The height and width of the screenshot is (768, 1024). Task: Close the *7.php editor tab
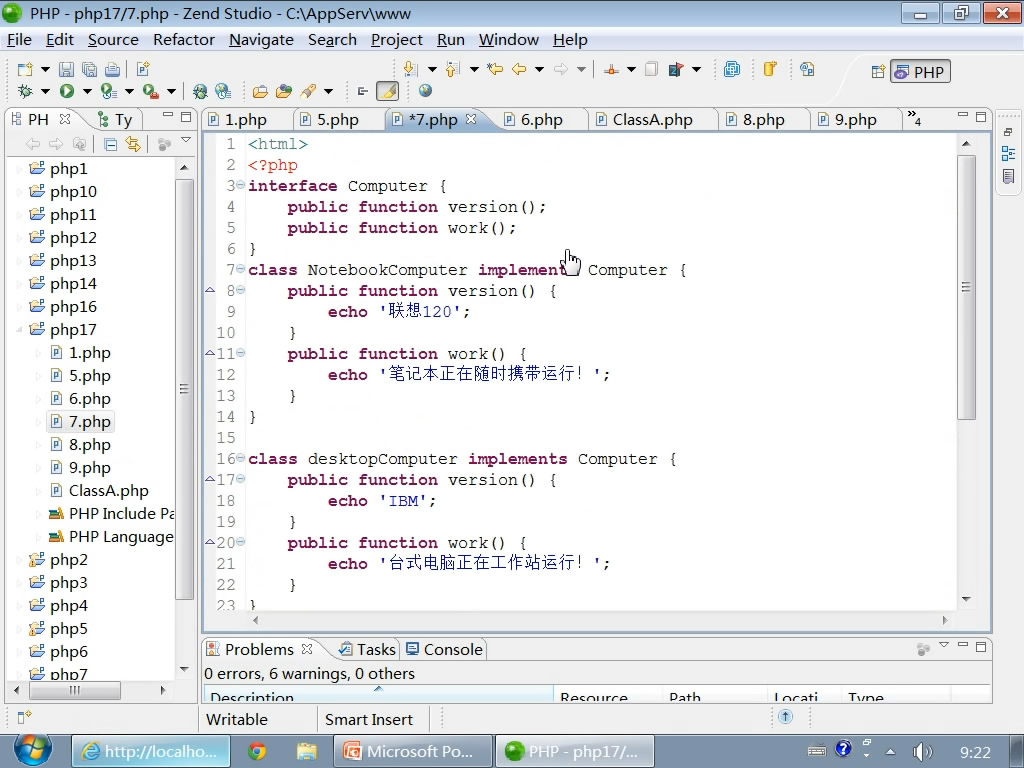pos(471,119)
